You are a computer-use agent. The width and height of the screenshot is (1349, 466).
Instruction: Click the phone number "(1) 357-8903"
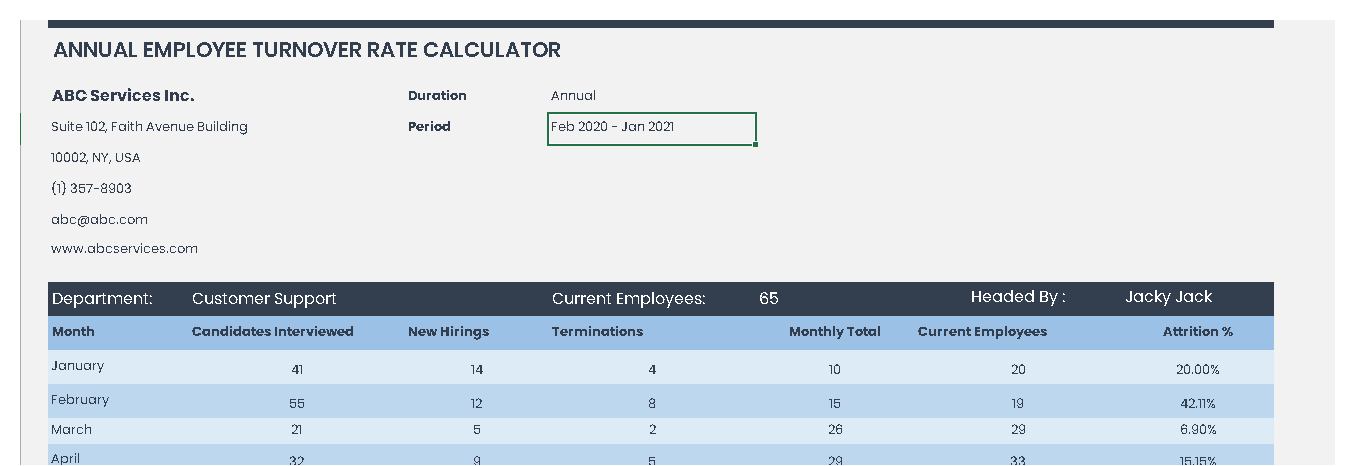[x=91, y=189]
